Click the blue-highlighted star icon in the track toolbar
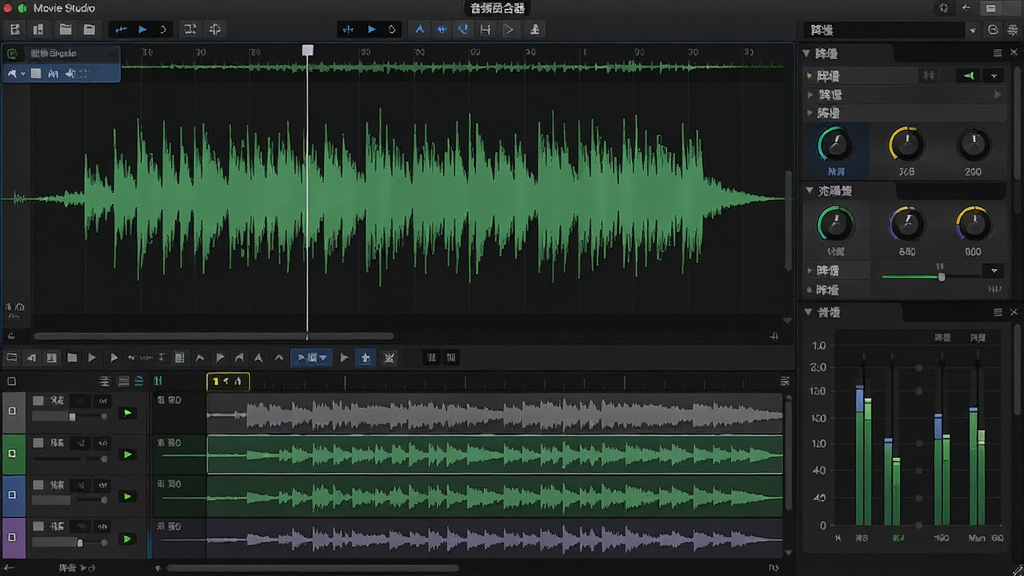Screen dimensions: 1024x576 [x=366, y=357]
